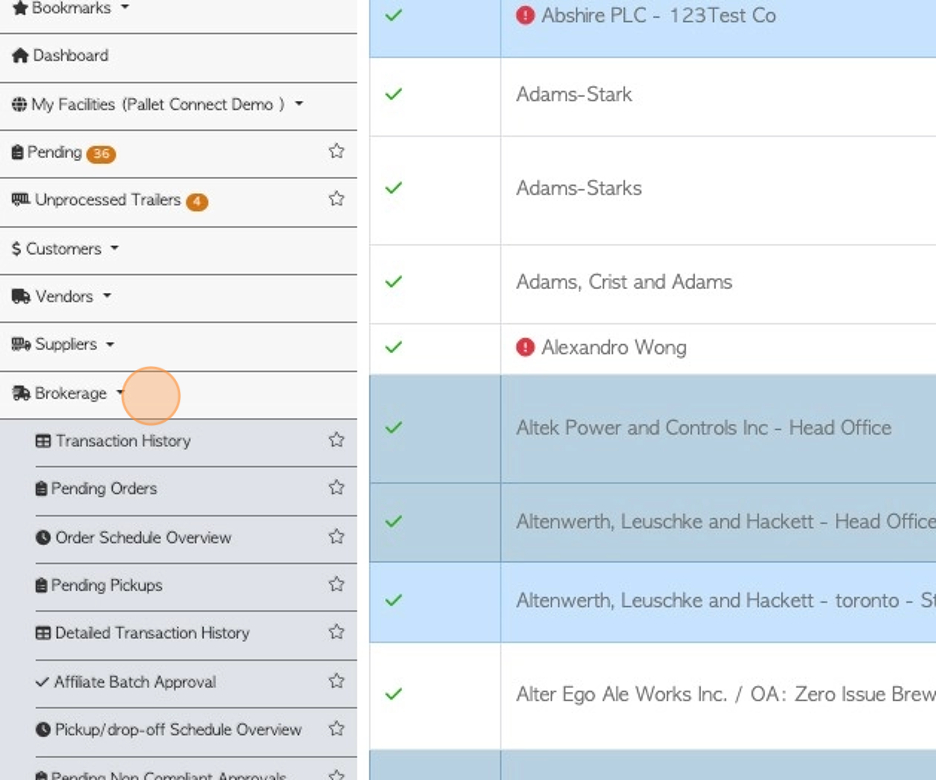
Task: Star the Detailed Transaction History entry
Action: (337, 631)
